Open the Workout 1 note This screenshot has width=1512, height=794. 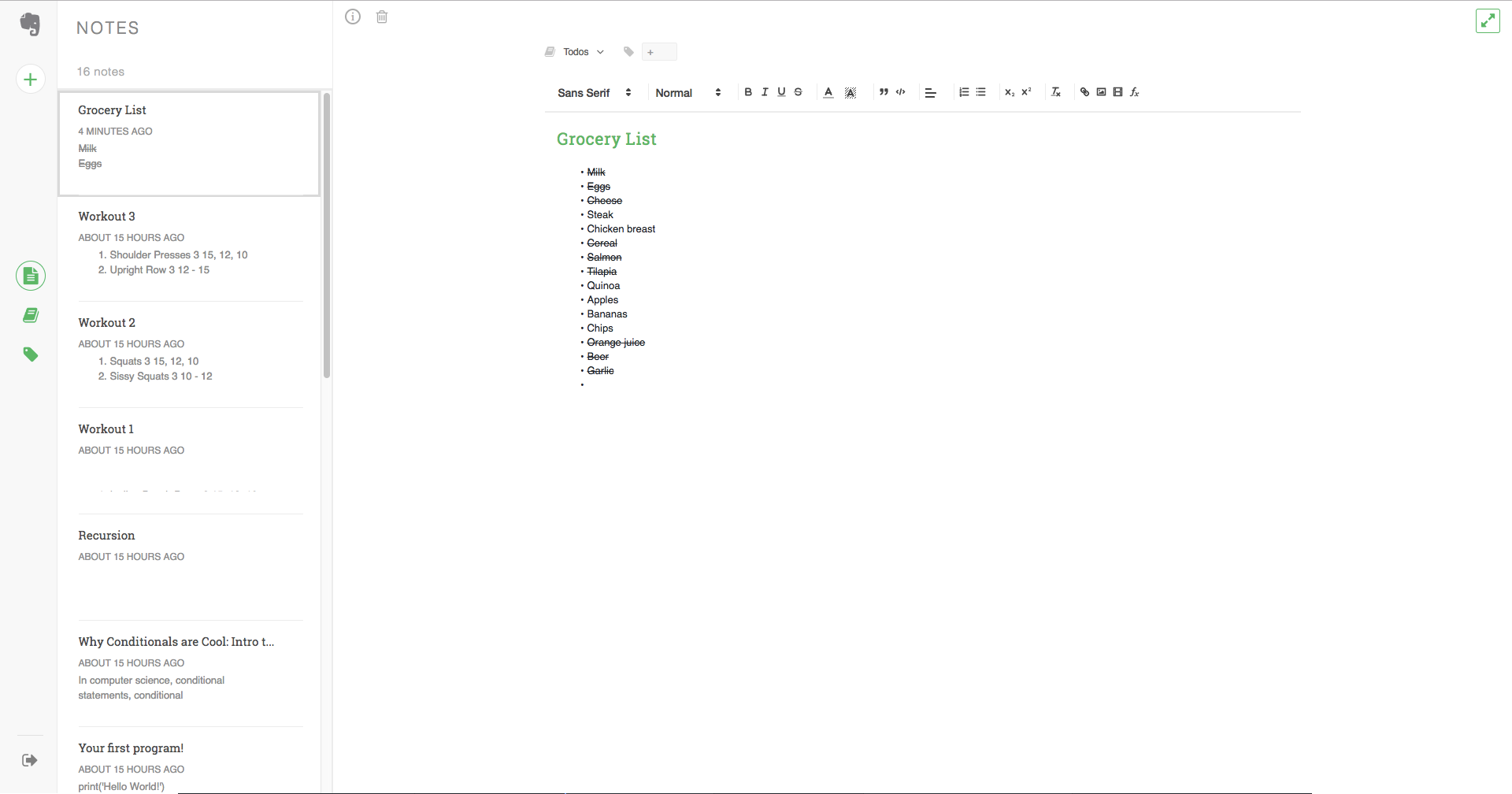click(191, 462)
